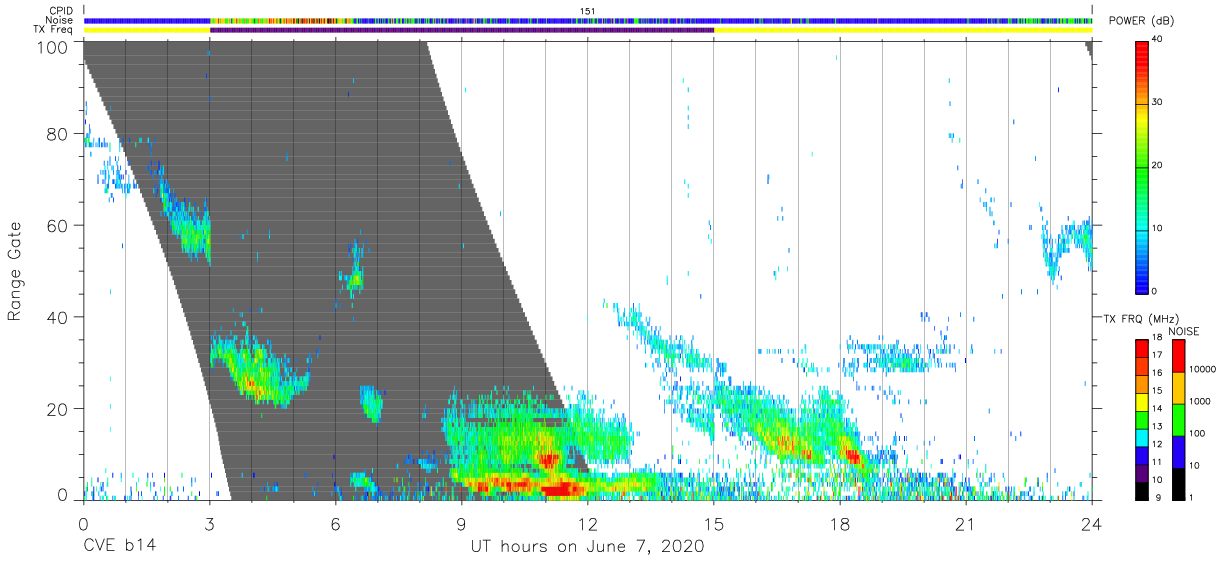Viewport: 1228px width, 567px height.
Task: Click y-axis tick label '100'
Action: [x=52, y=47]
